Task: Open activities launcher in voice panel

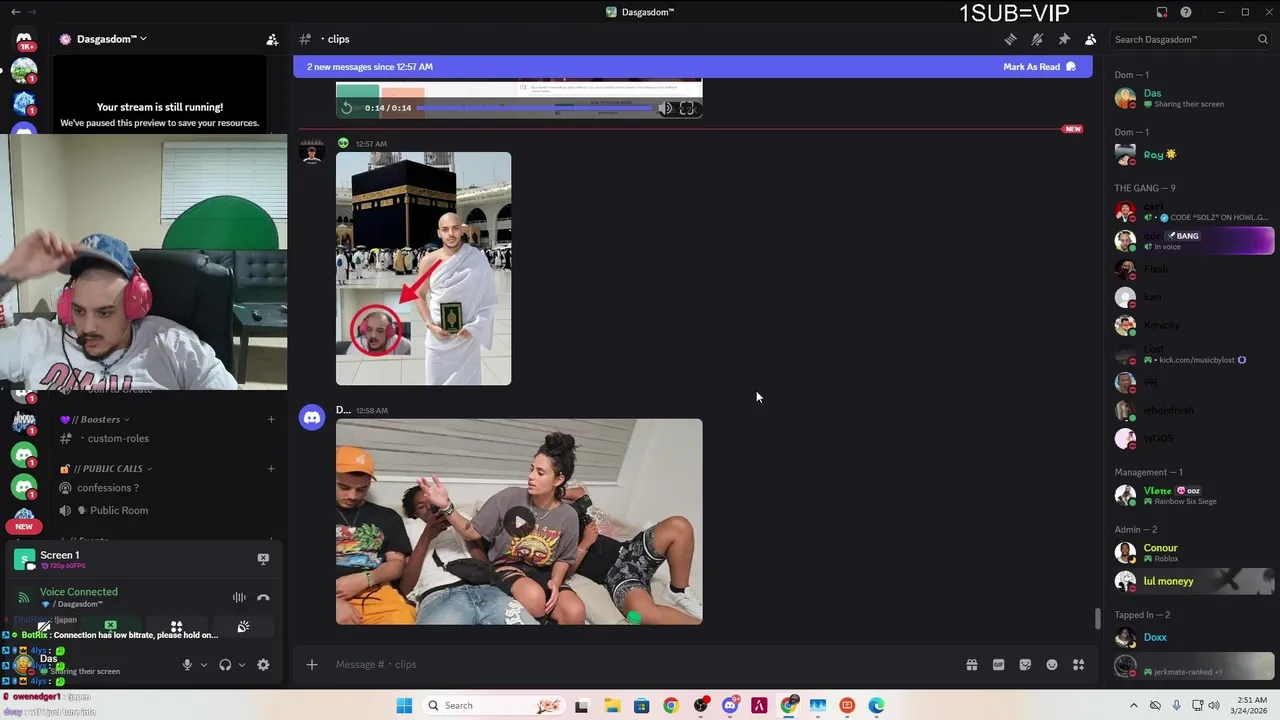Action: pos(177,626)
